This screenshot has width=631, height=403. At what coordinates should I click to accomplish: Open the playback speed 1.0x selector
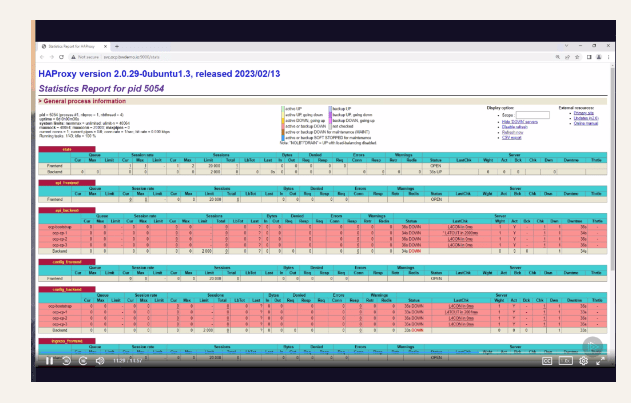[565, 361]
